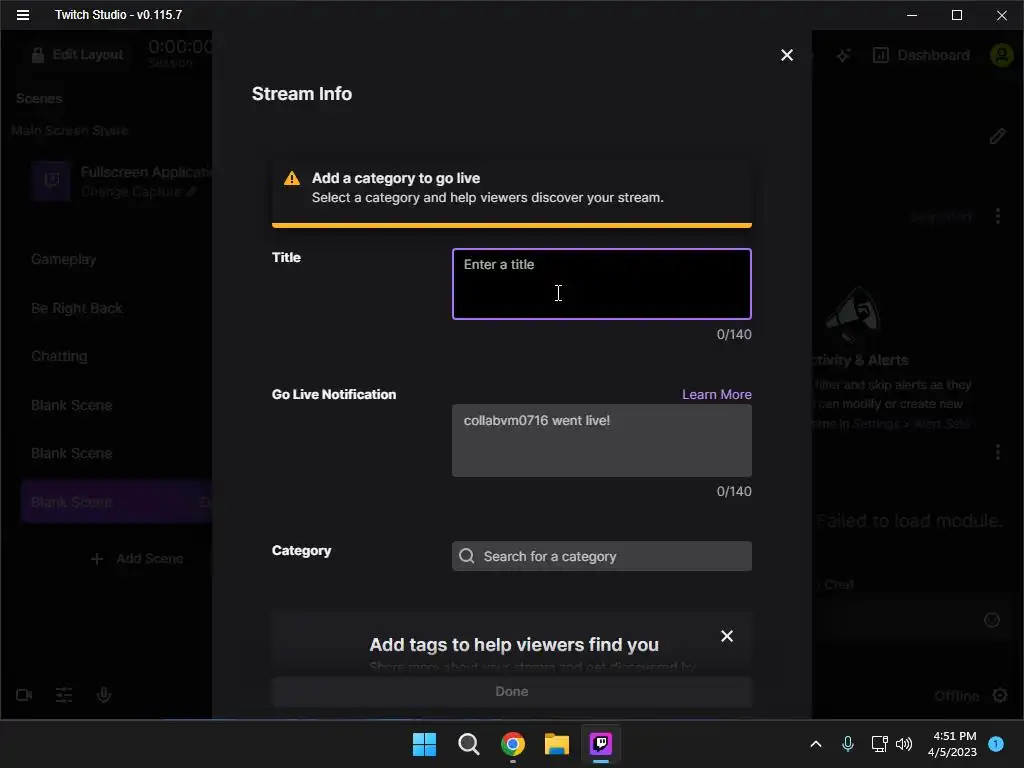Screen dimensions: 1024x768
Task: Click the sparkle icon beside Dashboard
Action: pos(843,56)
